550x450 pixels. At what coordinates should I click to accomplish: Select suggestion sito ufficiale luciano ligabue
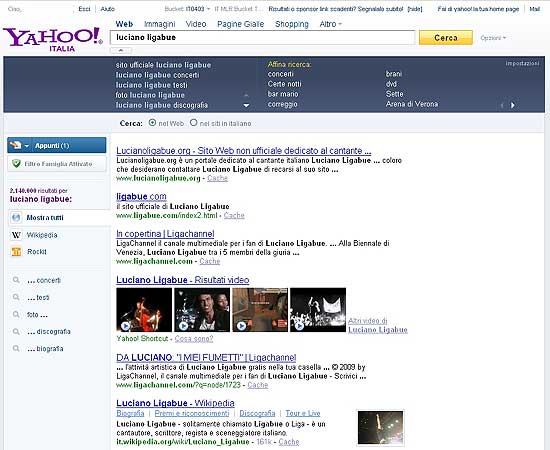coord(163,65)
